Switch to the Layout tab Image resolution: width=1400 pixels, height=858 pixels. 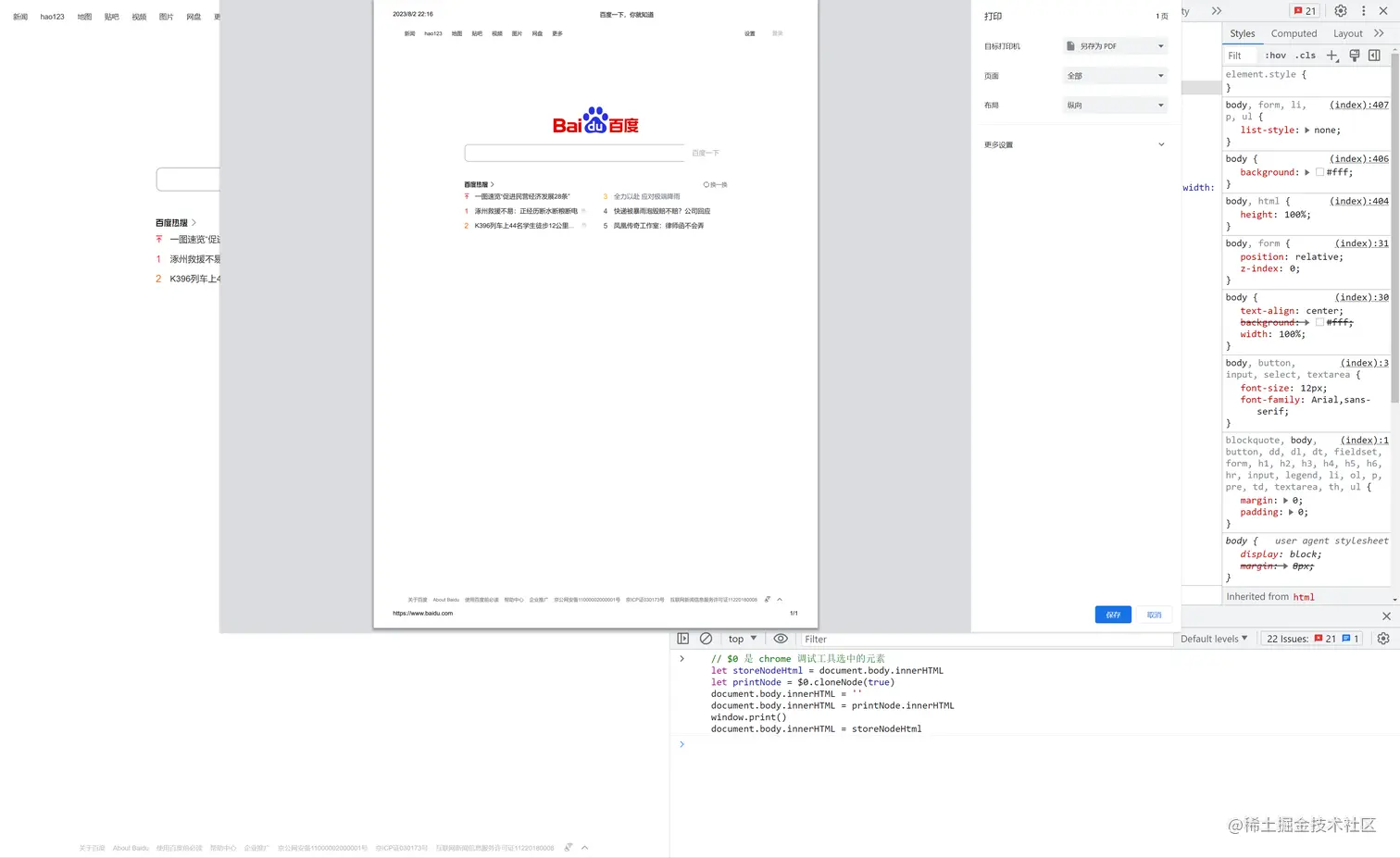pyautogui.click(x=1347, y=33)
